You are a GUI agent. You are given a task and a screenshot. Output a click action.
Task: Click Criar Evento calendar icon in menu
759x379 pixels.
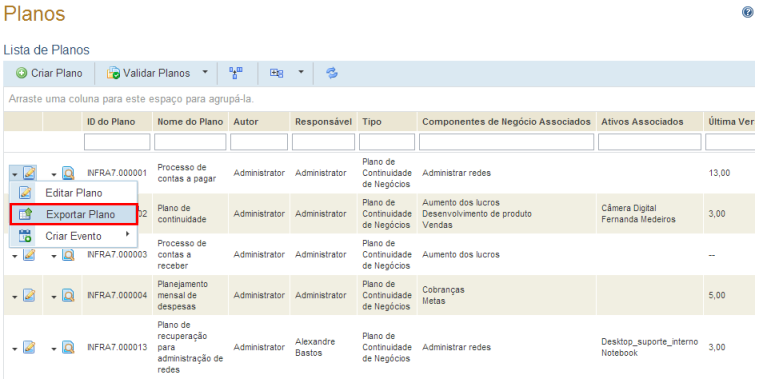[25, 236]
